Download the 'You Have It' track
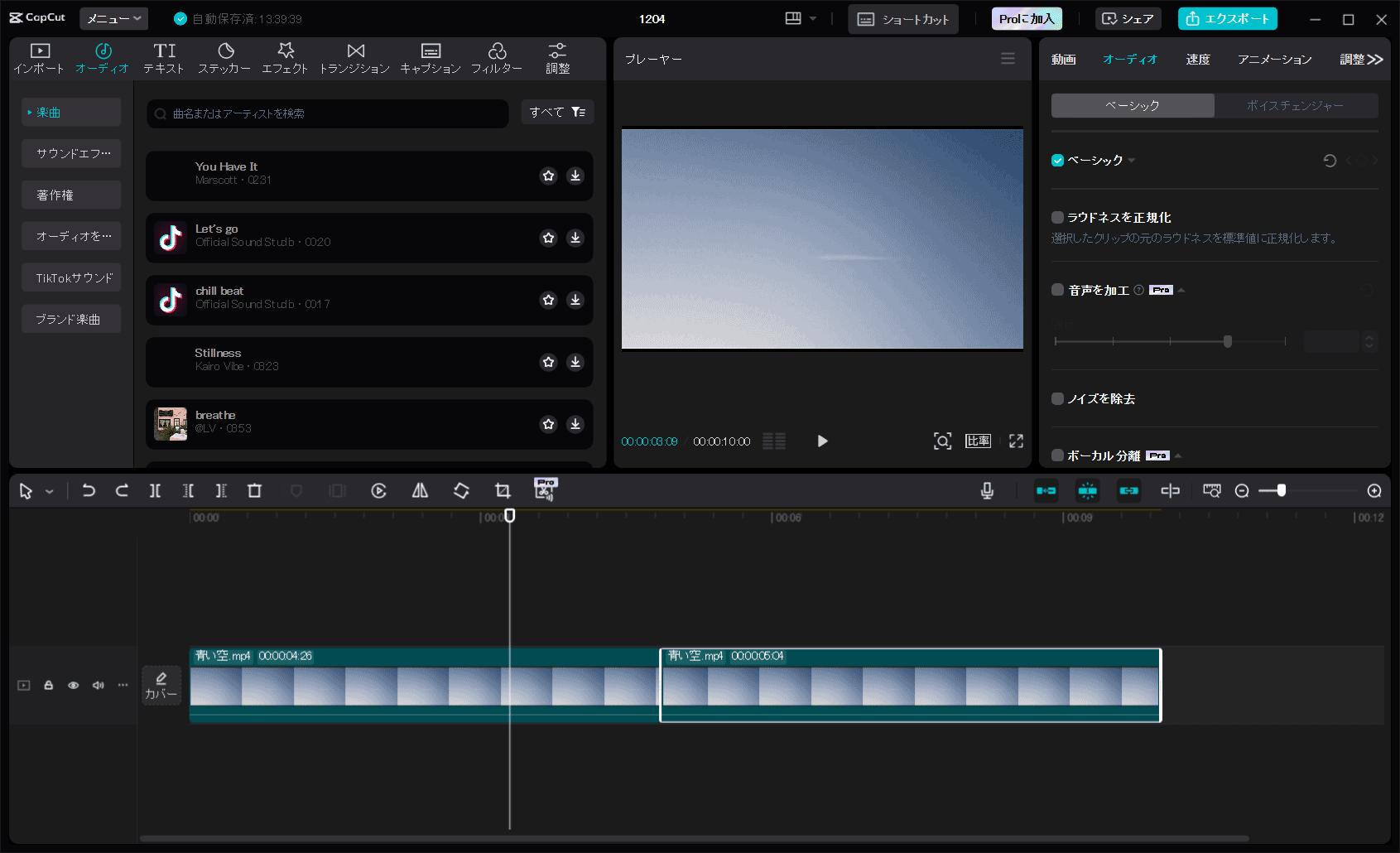 575,176
